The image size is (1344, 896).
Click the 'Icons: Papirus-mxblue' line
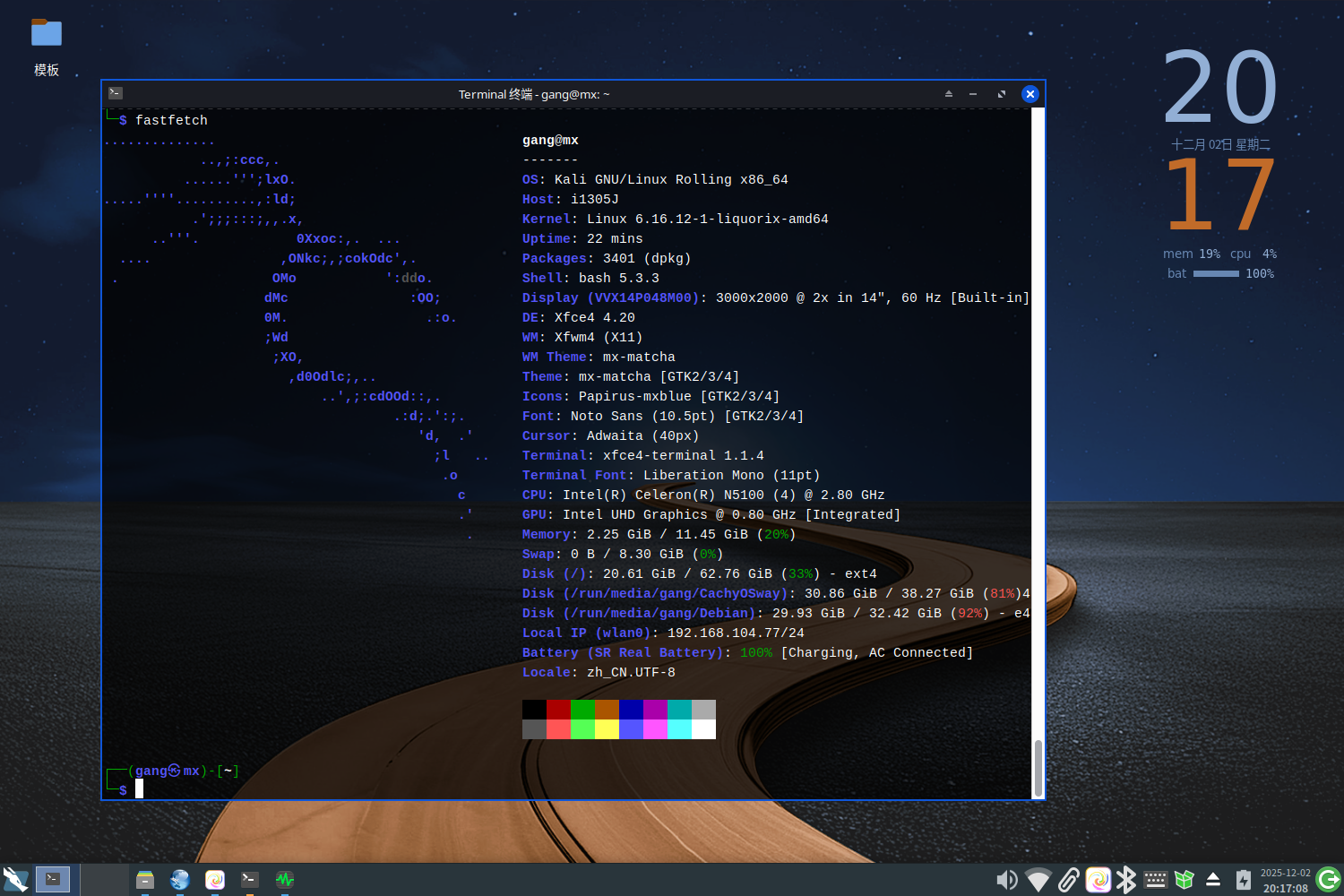(650, 397)
